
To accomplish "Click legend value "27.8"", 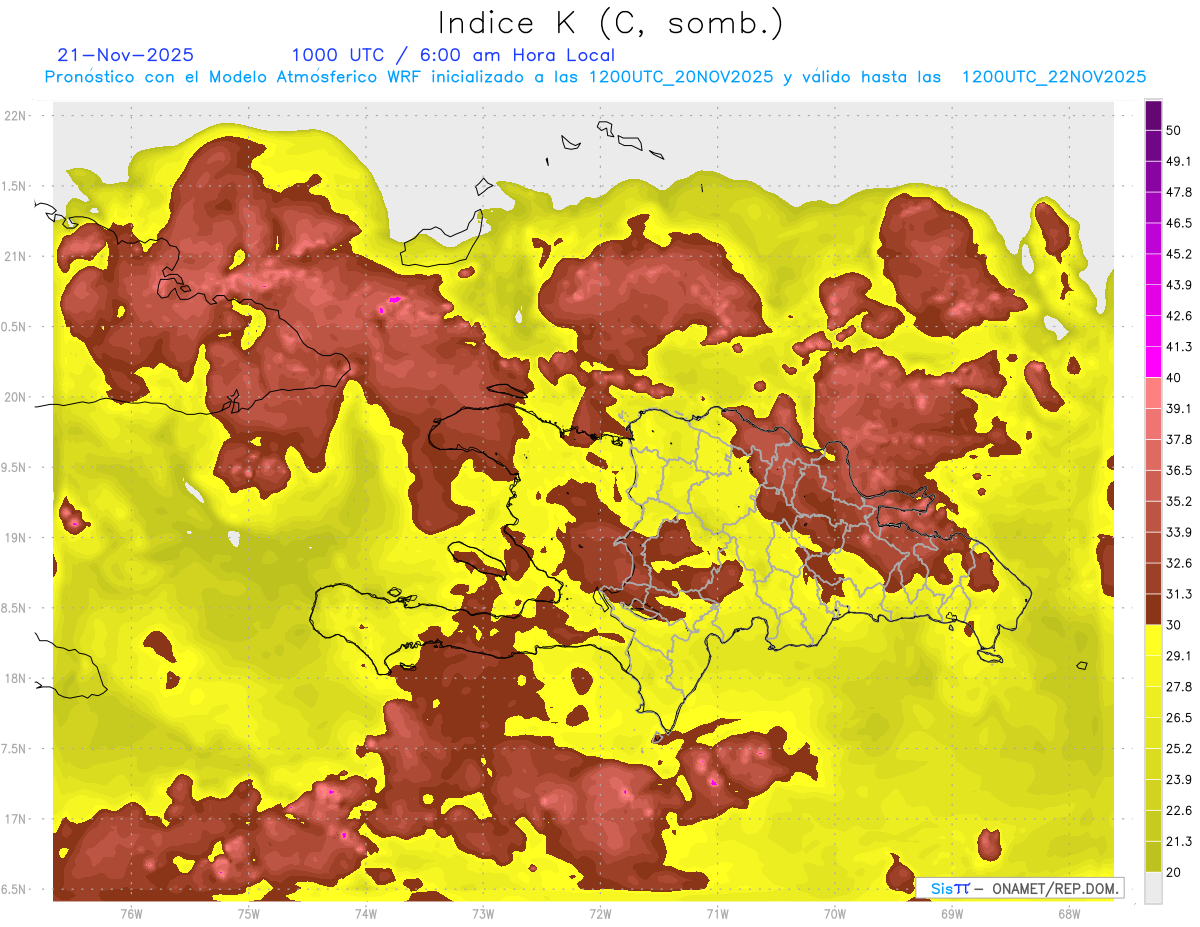I will point(1179,686).
